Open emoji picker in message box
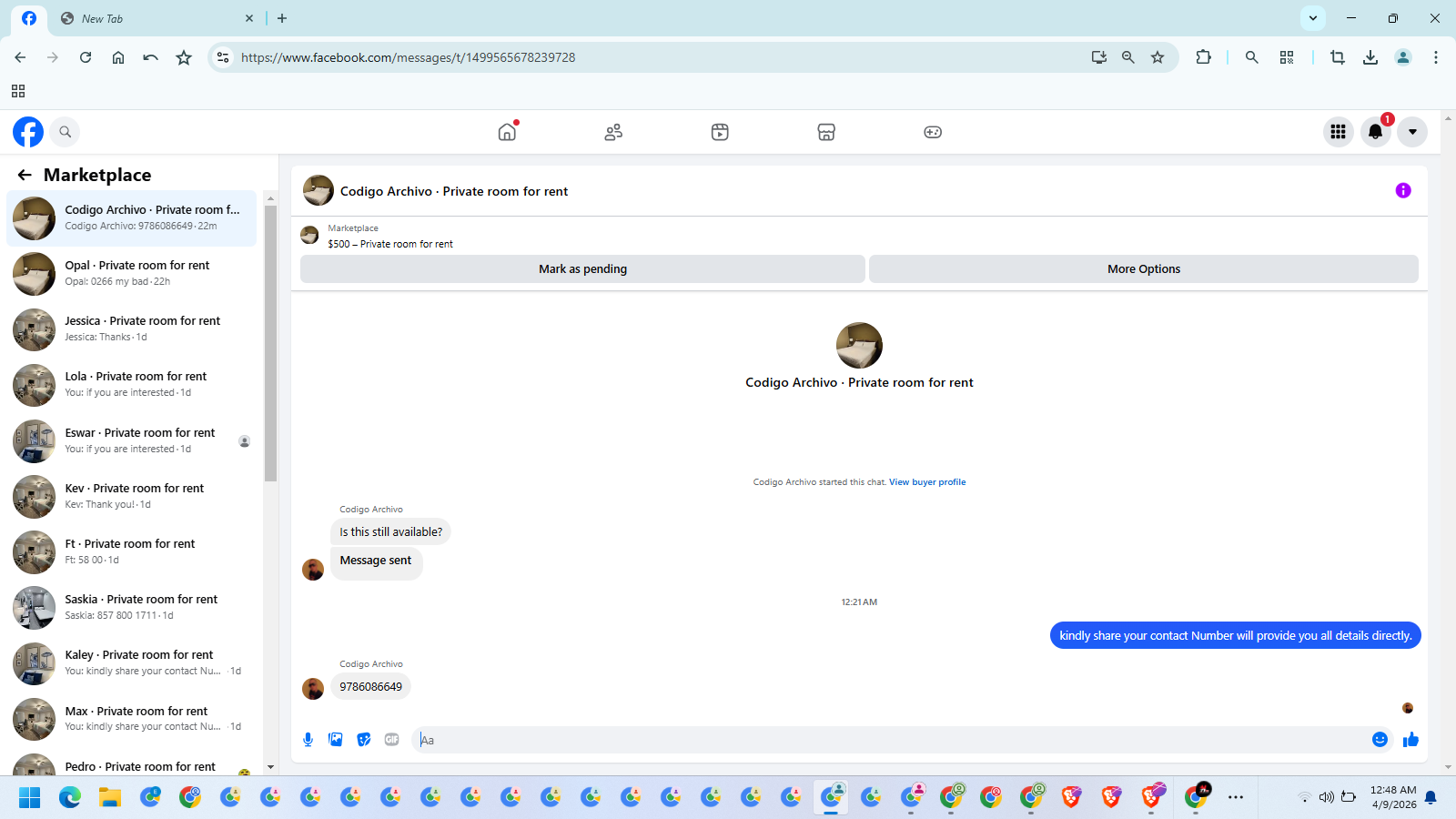 click(1380, 740)
